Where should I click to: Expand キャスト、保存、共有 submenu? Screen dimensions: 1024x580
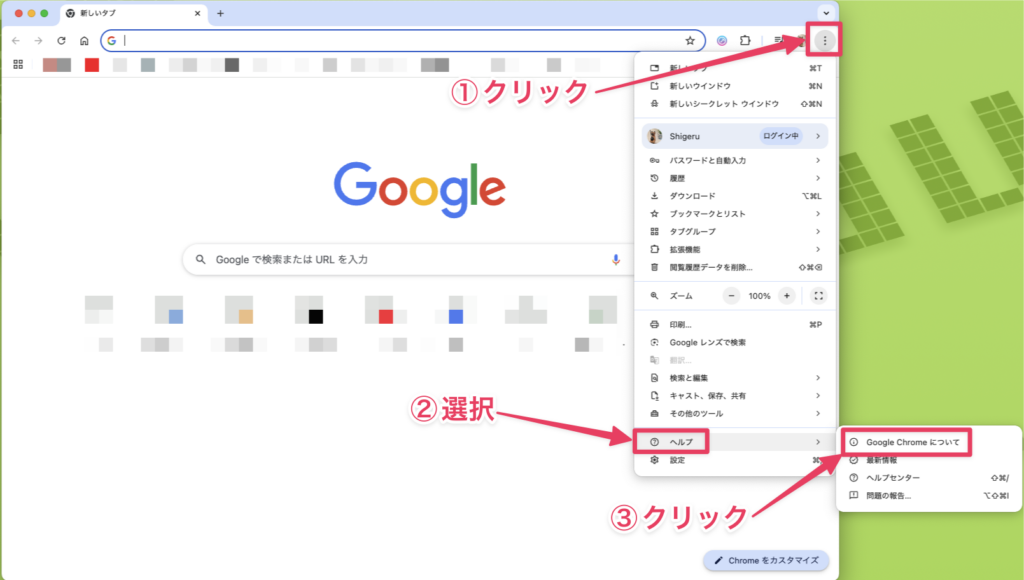point(735,395)
